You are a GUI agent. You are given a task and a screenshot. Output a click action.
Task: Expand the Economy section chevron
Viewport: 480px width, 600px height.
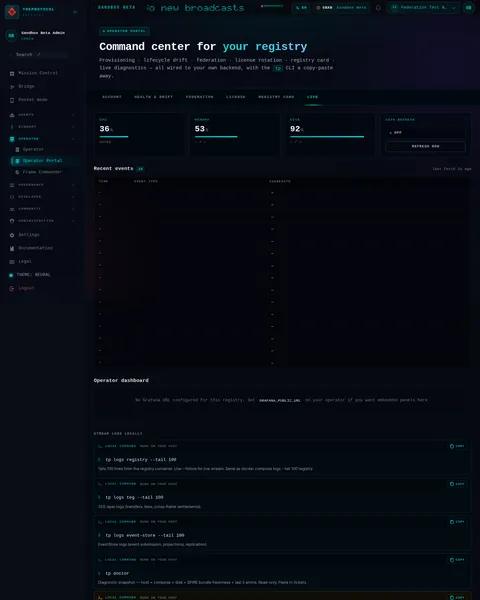(73, 127)
